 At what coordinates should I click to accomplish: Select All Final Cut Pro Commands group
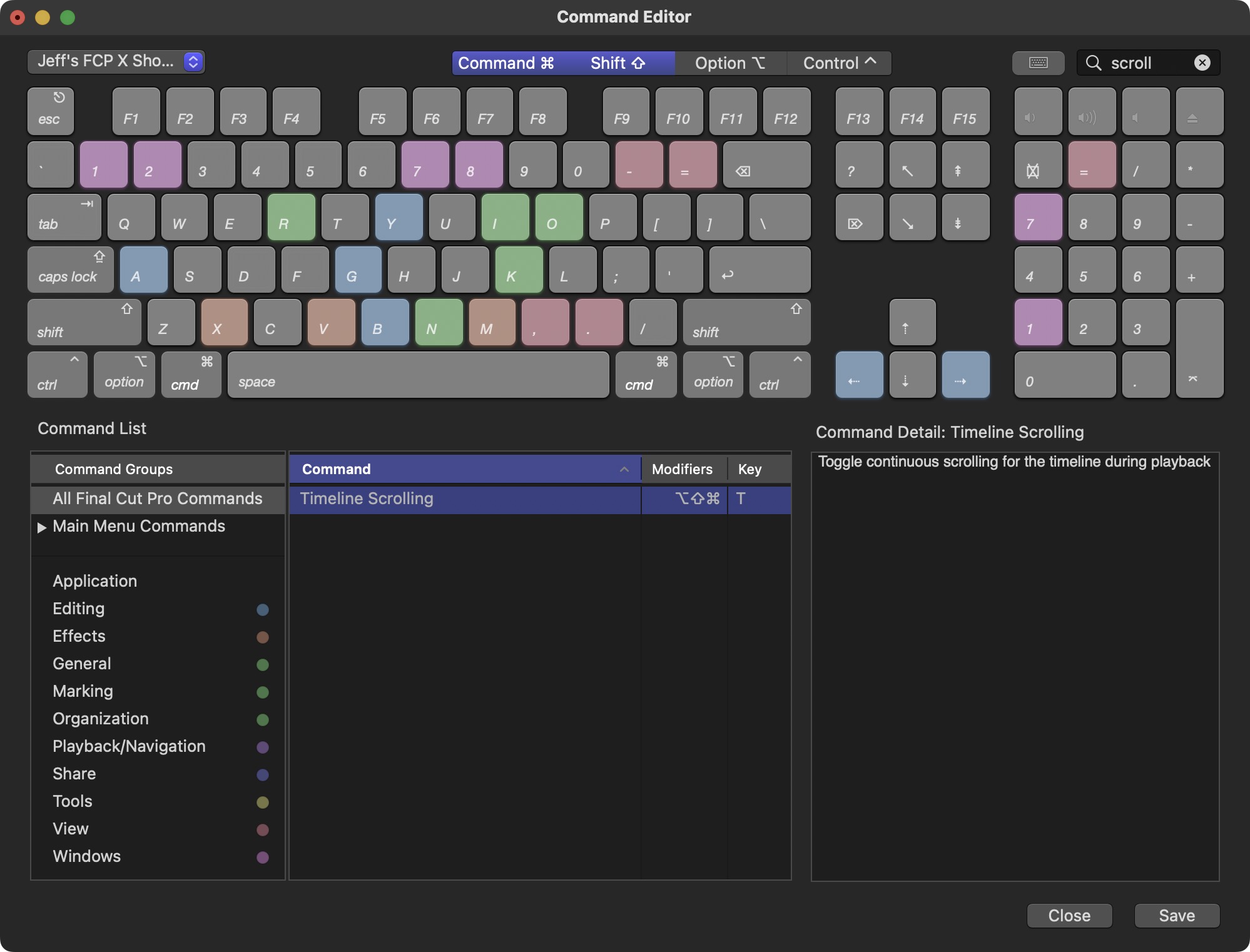(157, 498)
